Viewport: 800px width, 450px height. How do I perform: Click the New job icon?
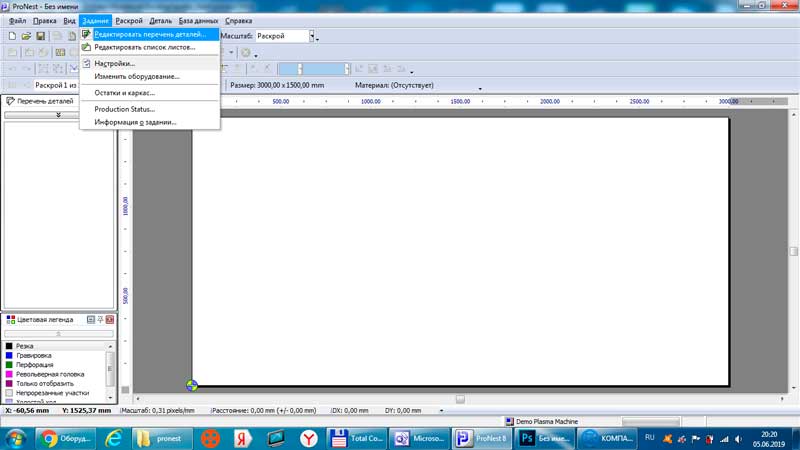(12, 36)
